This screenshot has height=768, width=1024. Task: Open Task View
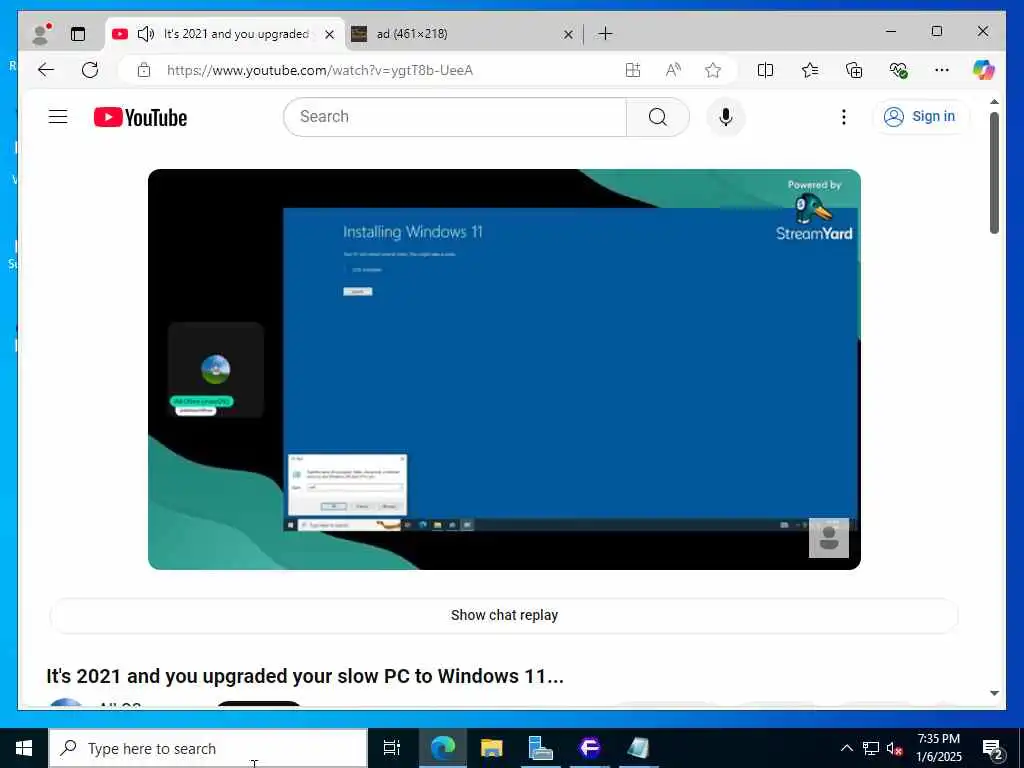[x=392, y=748]
